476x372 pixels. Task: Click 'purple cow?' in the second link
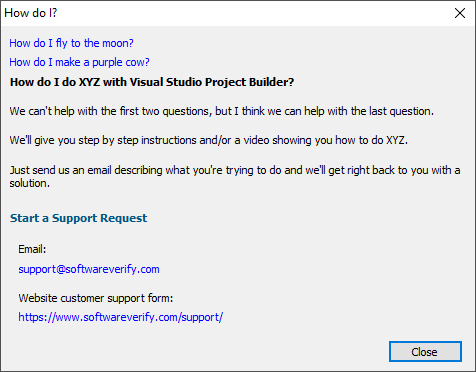(x=121, y=62)
